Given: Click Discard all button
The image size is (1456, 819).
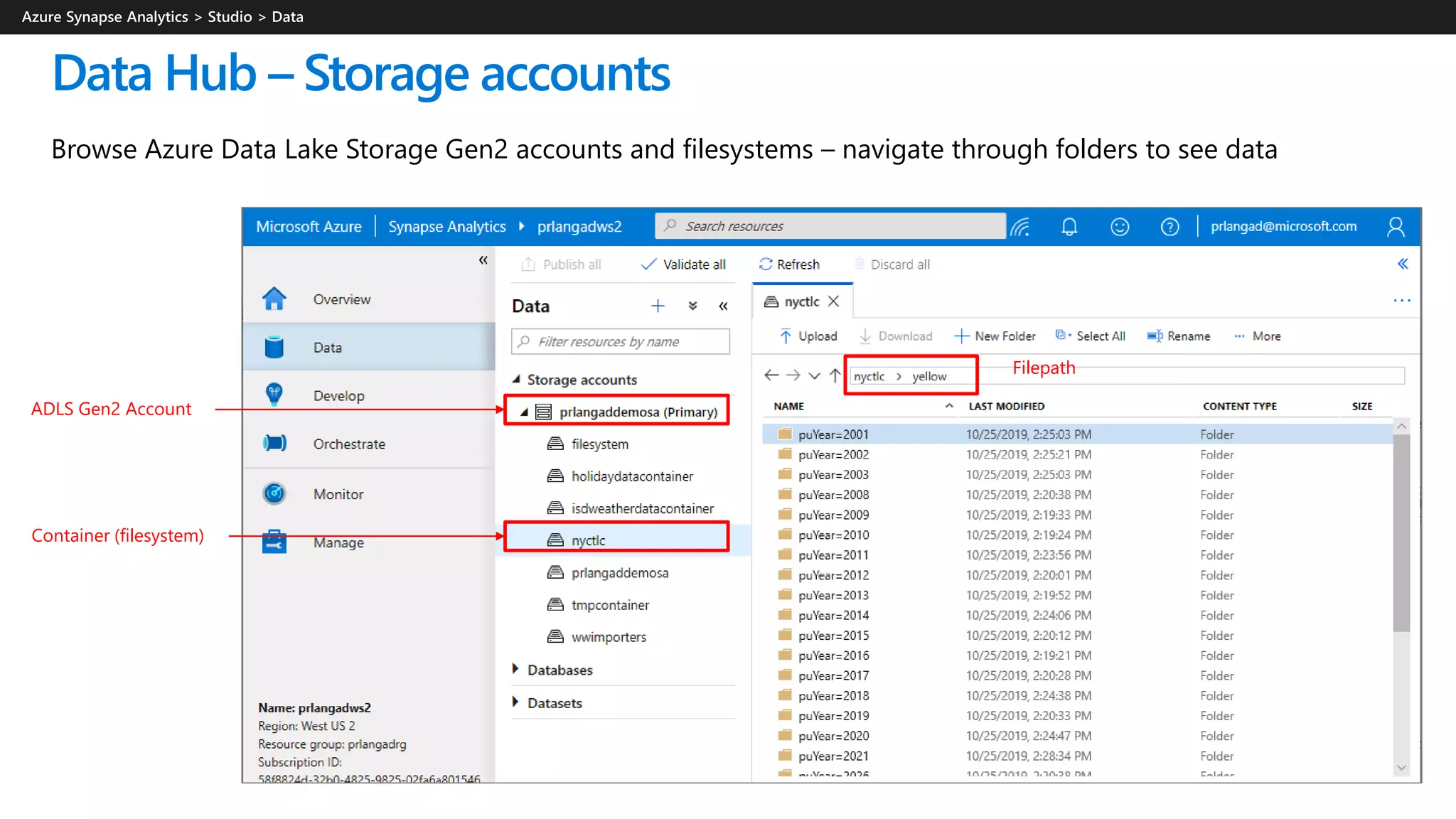Looking at the screenshot, I should click(892, 264).
